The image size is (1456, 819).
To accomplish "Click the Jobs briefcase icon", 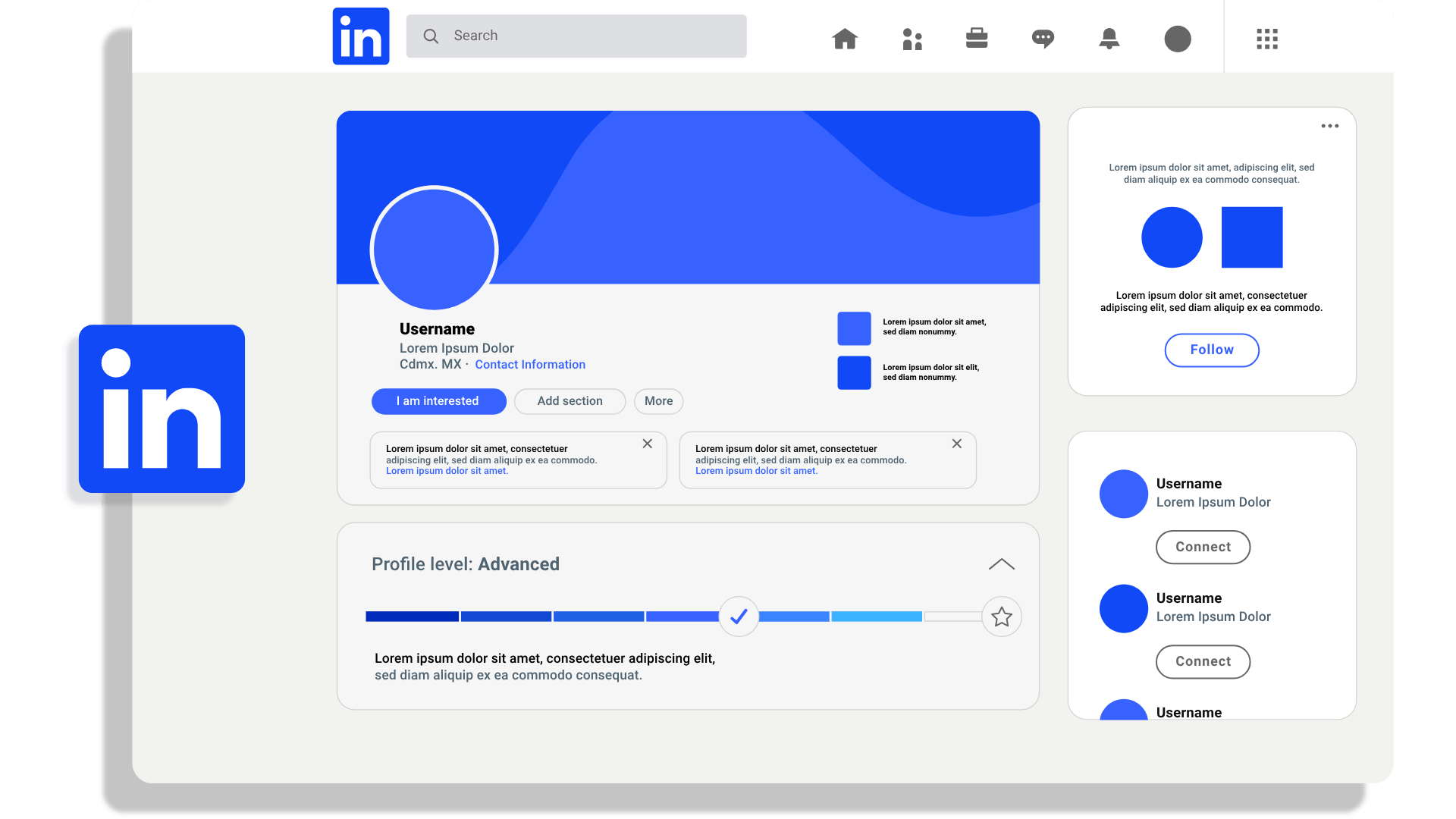I will pos(977,39).
